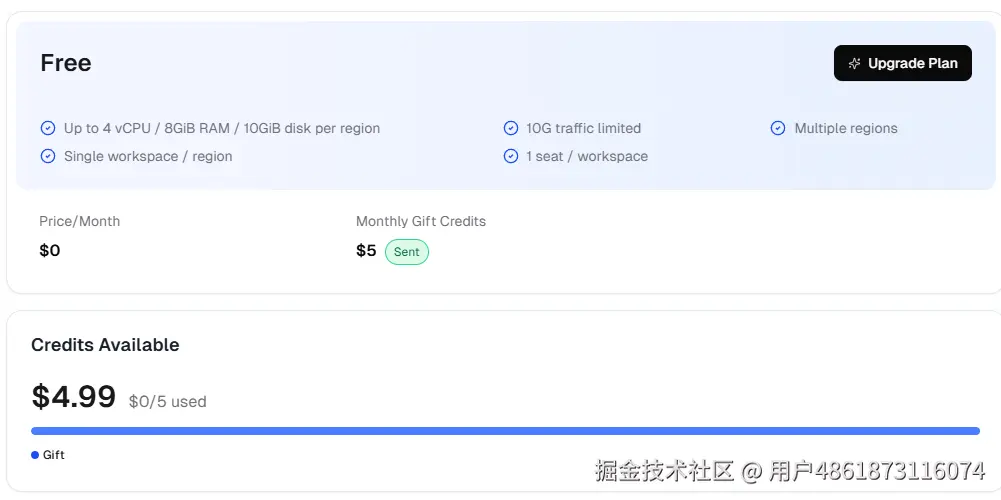The image size is (1001, 500).
Task: Click the blue credits usage progress bar
Action: (505, 431)
